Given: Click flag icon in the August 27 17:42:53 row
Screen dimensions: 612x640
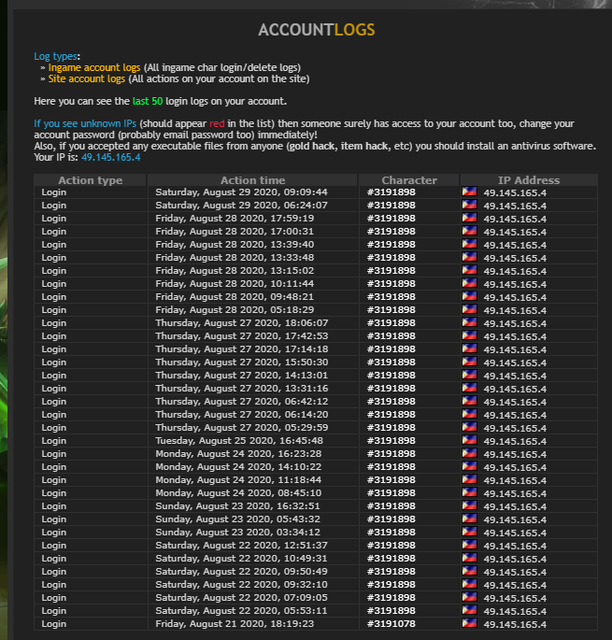Looking at the screenshot, I should pos(469,335).
